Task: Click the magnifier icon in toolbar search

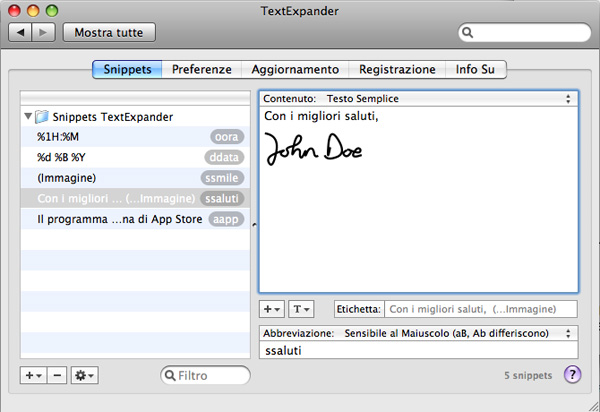Action: [x=468, y=33]
